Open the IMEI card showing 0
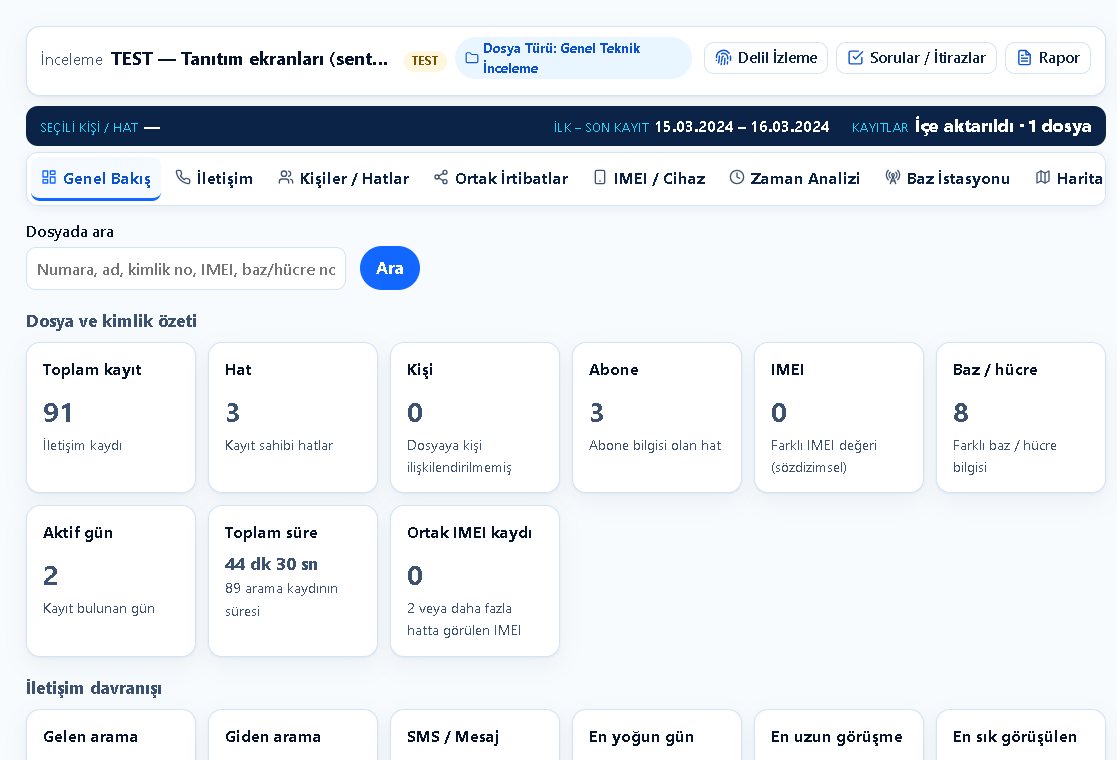 [x=838, y=417]
